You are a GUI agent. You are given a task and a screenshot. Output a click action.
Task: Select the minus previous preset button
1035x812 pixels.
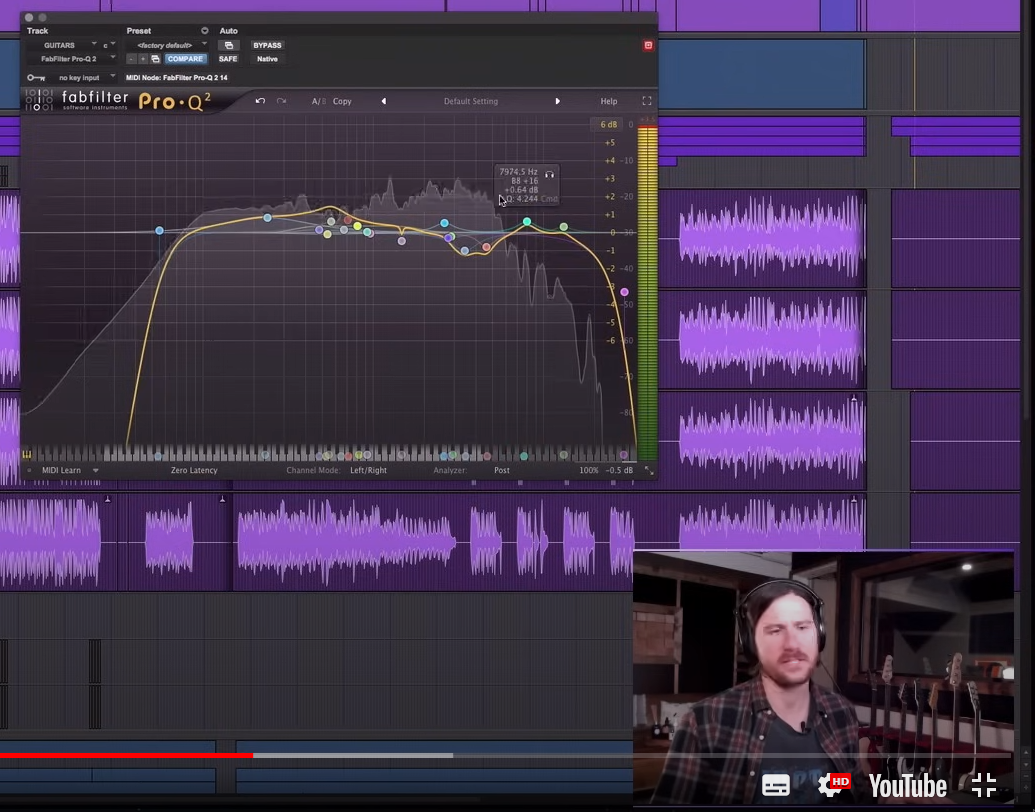(131, 59)
